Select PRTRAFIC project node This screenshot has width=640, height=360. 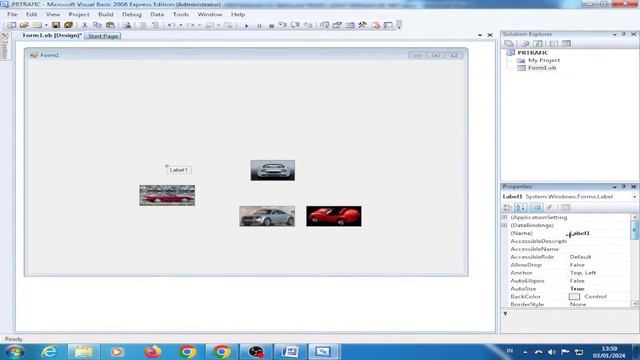(x=533, y=53)
